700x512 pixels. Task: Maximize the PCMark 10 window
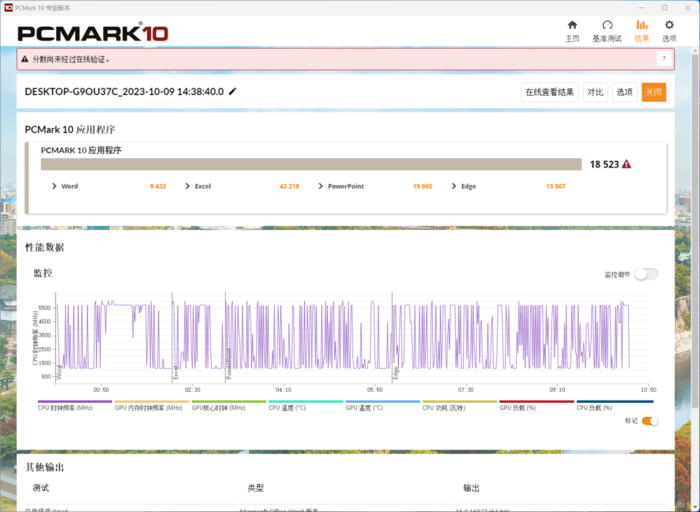(665, 8)
